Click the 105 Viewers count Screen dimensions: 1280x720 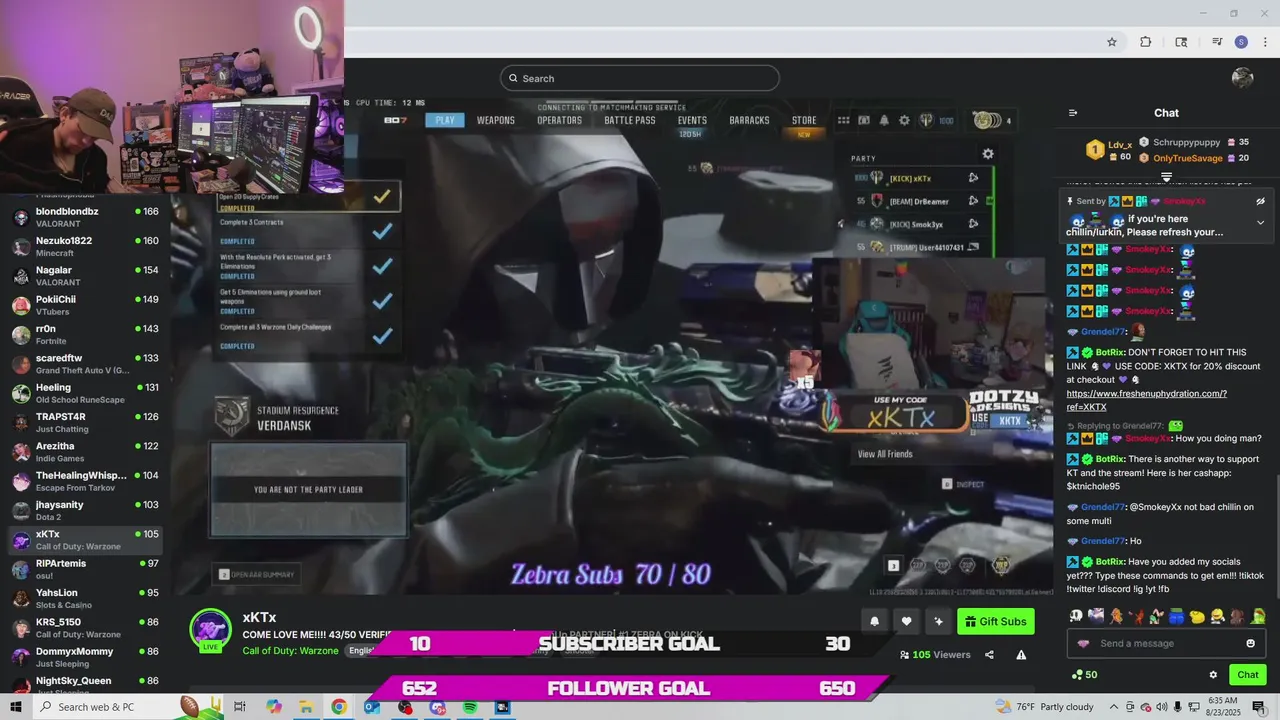point(935,655)
